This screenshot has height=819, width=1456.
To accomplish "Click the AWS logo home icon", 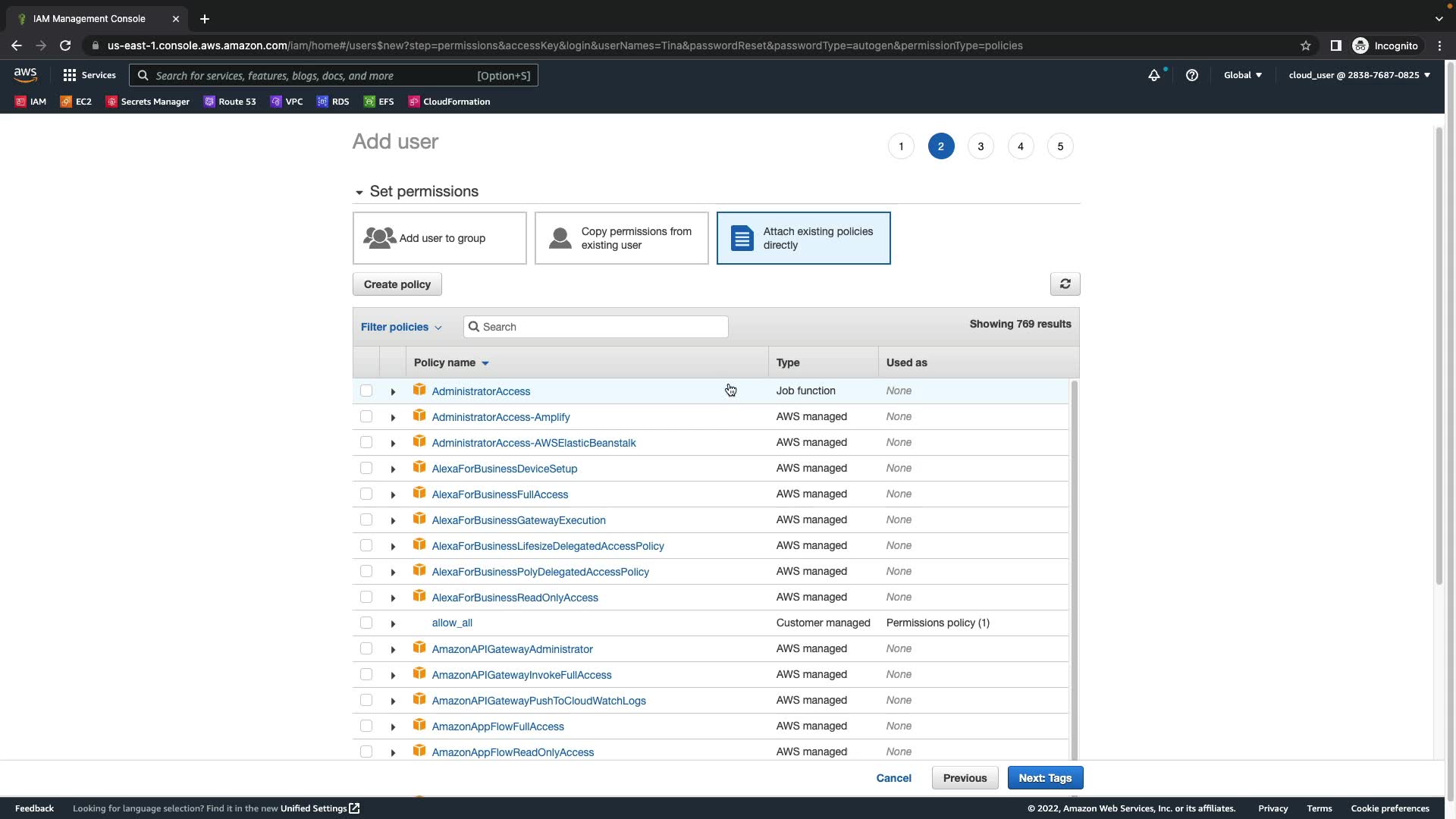I will click(25, 75).
